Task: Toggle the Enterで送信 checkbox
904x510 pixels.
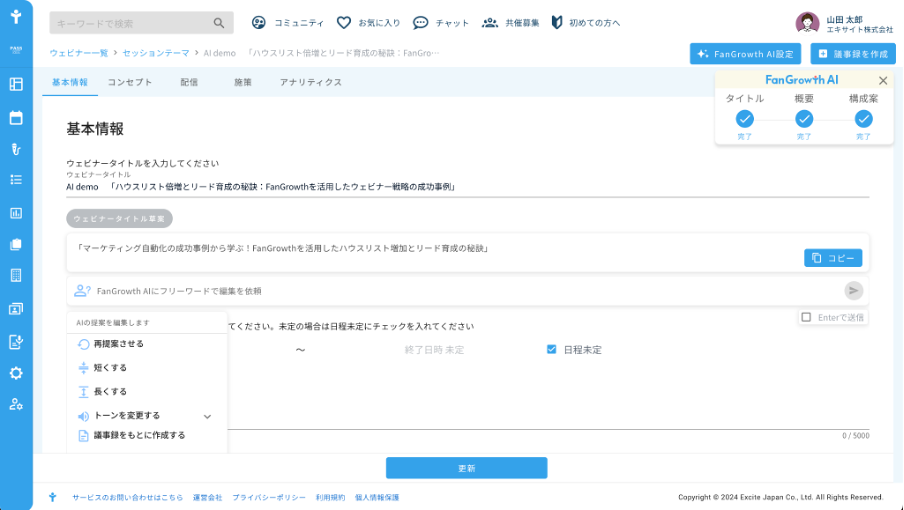Action: tap(807, 318)
